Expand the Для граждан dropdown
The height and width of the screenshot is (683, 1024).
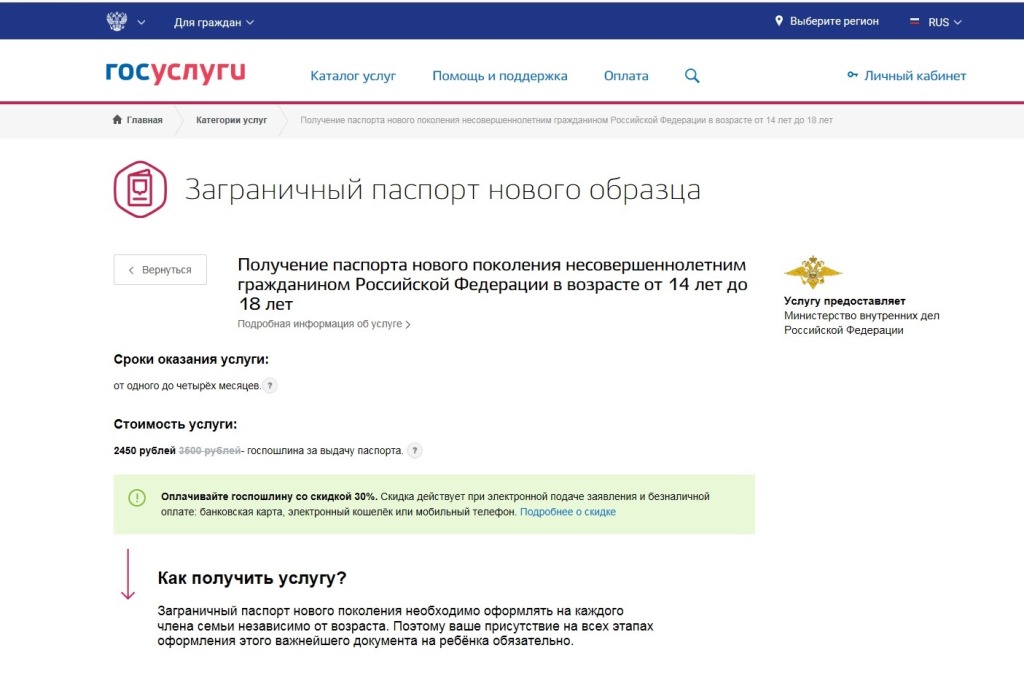214,22
